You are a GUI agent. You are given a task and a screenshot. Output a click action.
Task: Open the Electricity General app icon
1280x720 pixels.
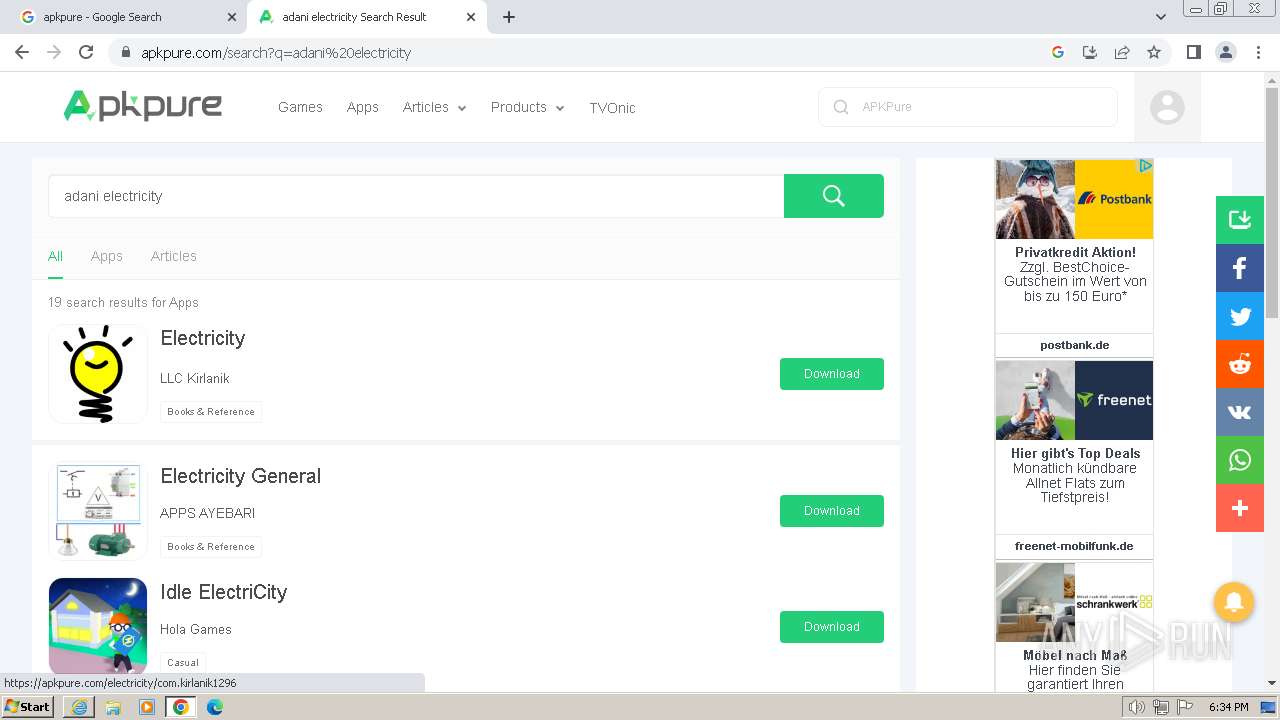coord(98,510)
